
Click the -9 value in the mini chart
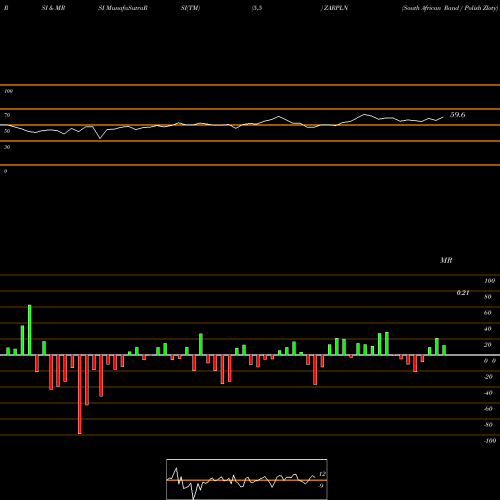321,486
